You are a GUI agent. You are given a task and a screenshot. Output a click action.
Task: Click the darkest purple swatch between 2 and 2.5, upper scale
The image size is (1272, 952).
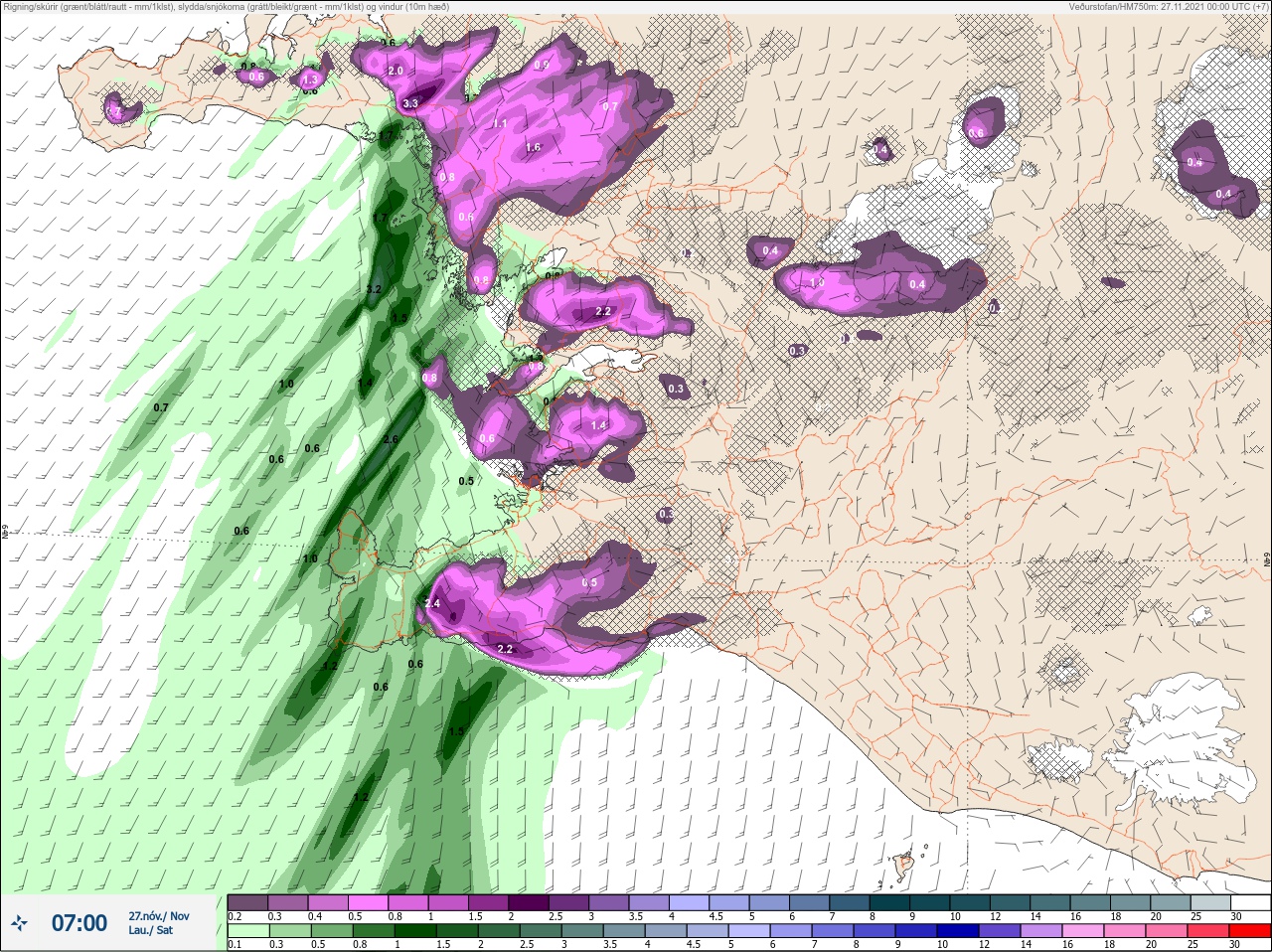pos(529,902)
